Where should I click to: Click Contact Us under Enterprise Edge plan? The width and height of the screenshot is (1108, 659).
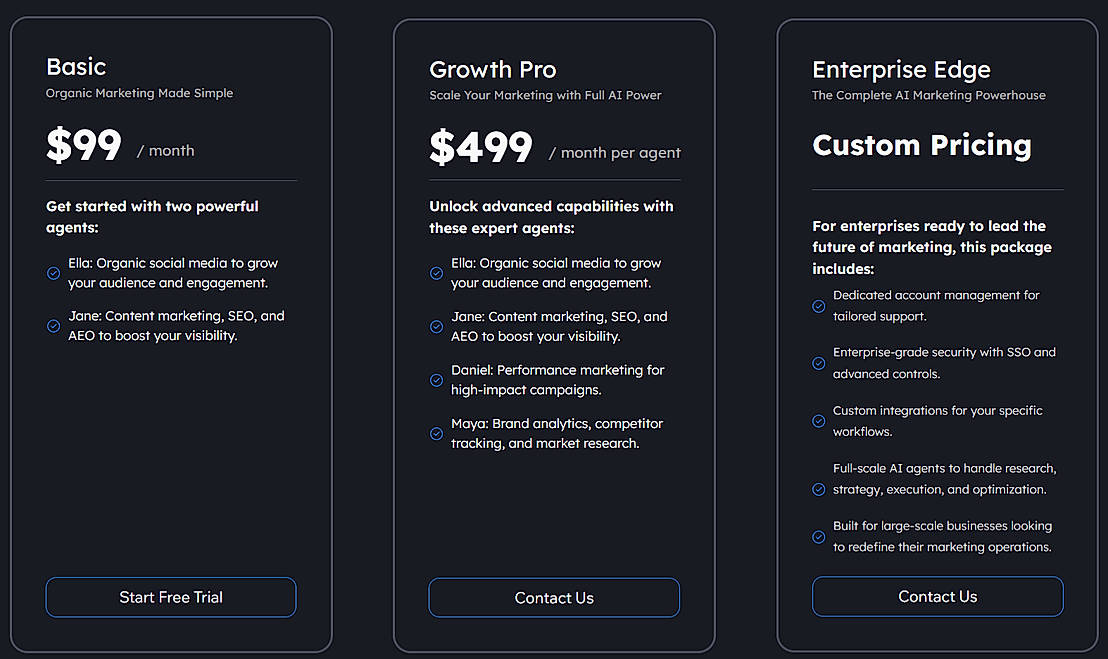pos(937,597)
